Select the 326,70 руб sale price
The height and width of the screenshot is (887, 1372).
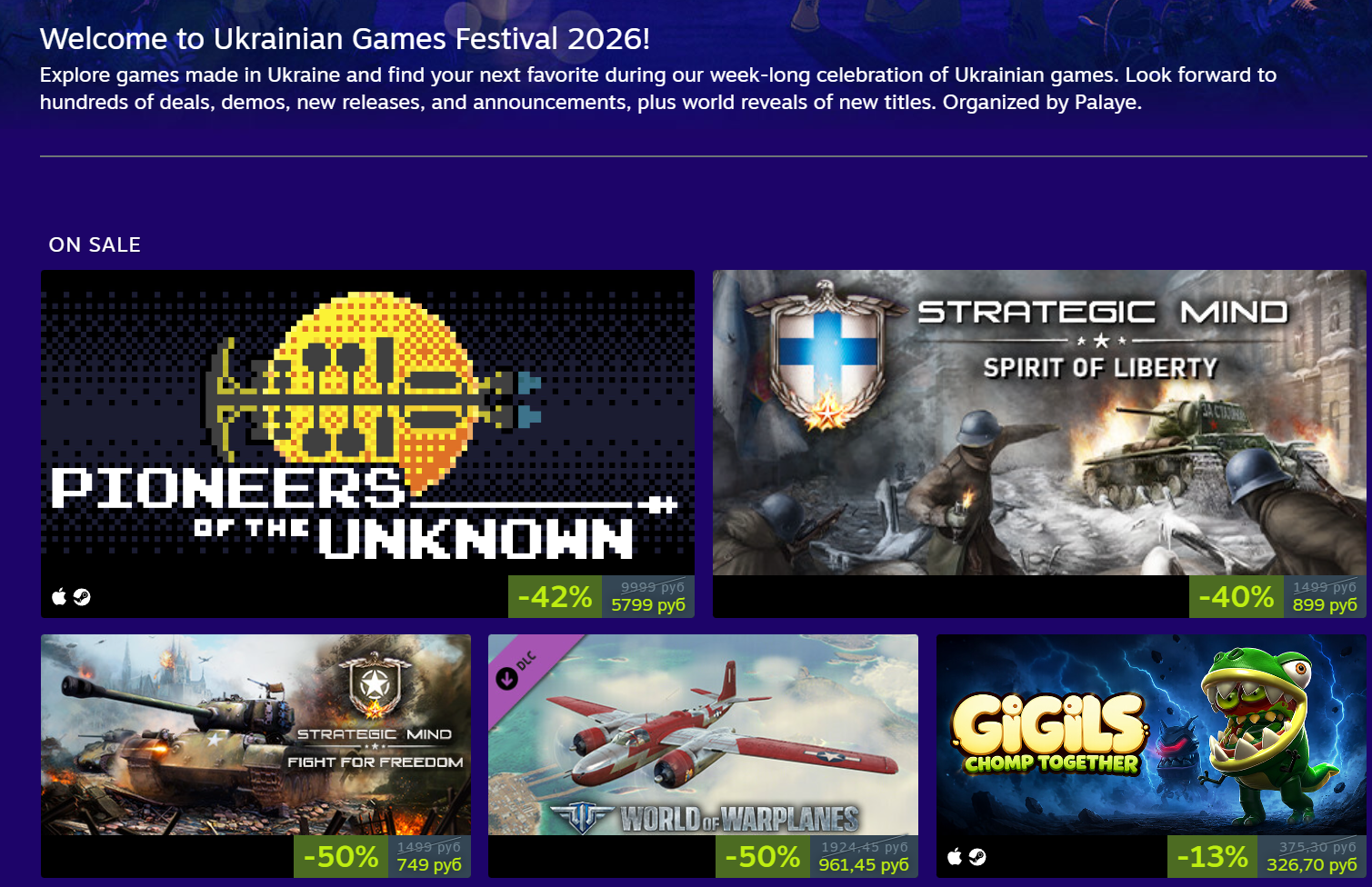point(1312,864)
